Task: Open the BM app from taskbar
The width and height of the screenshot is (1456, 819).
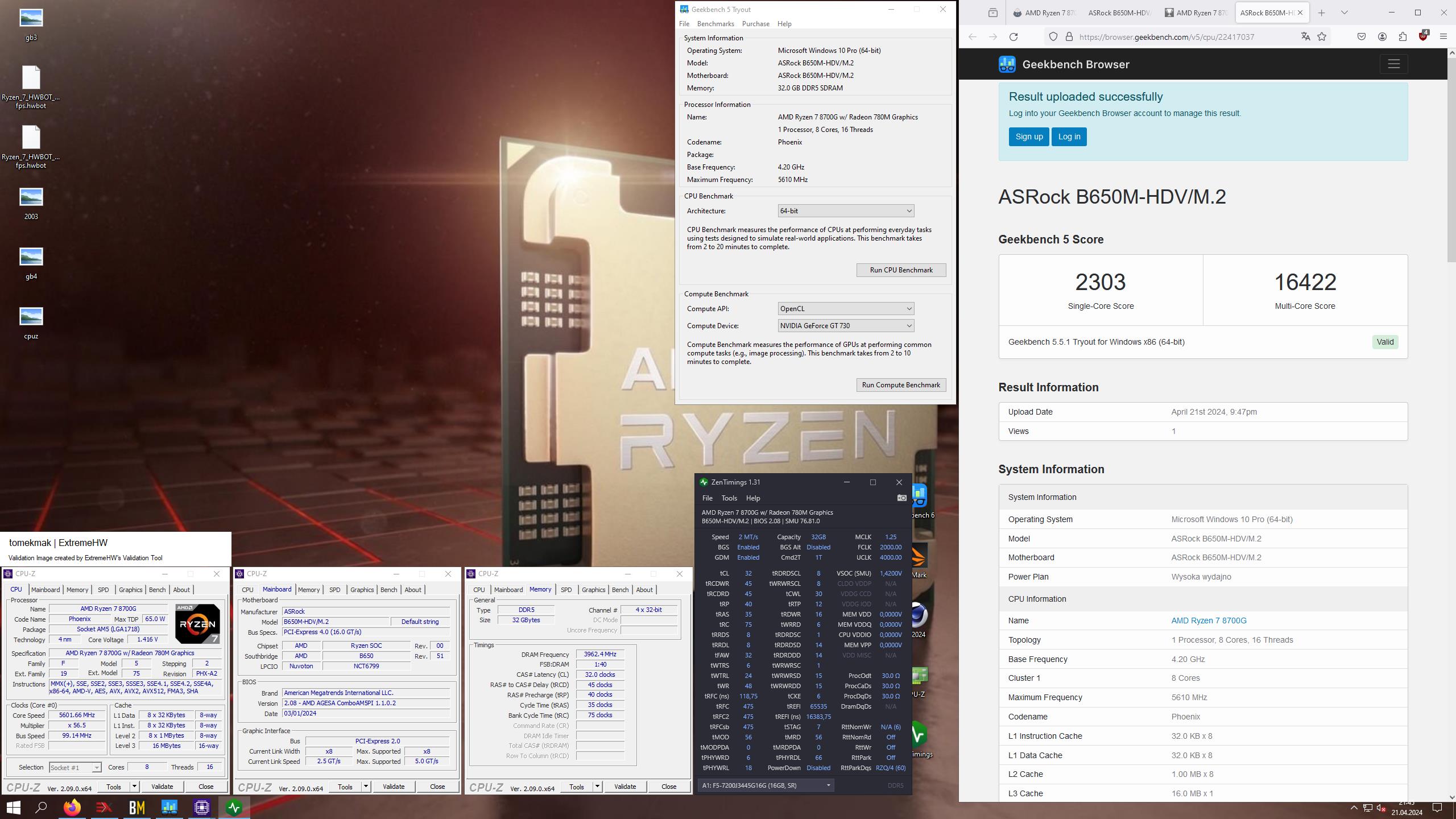Action: click(x=137, y=807)
